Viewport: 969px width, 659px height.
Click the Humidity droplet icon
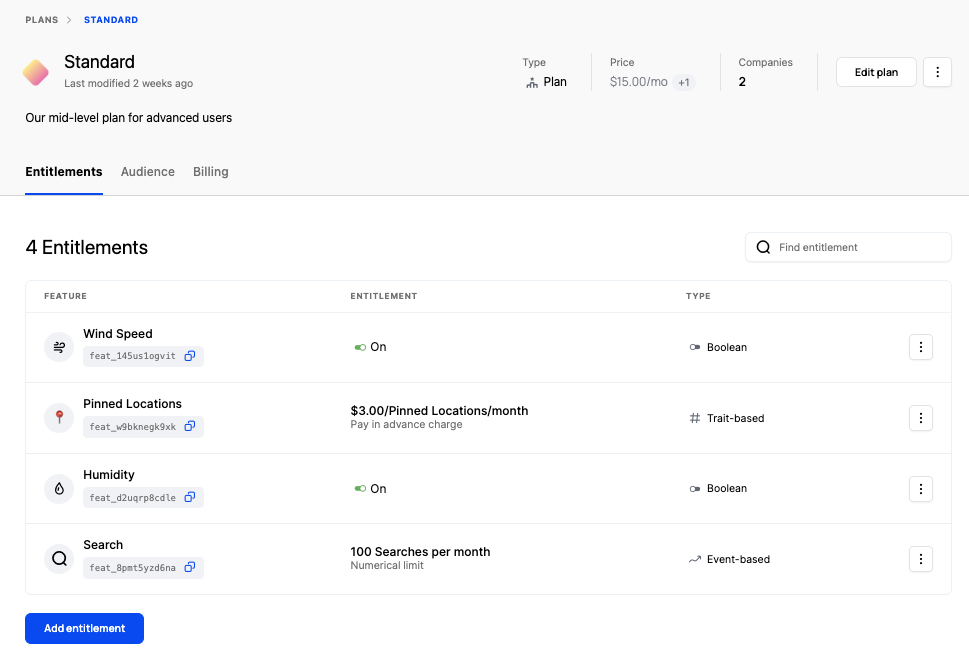pyautogui.click(x=59, y=489)
